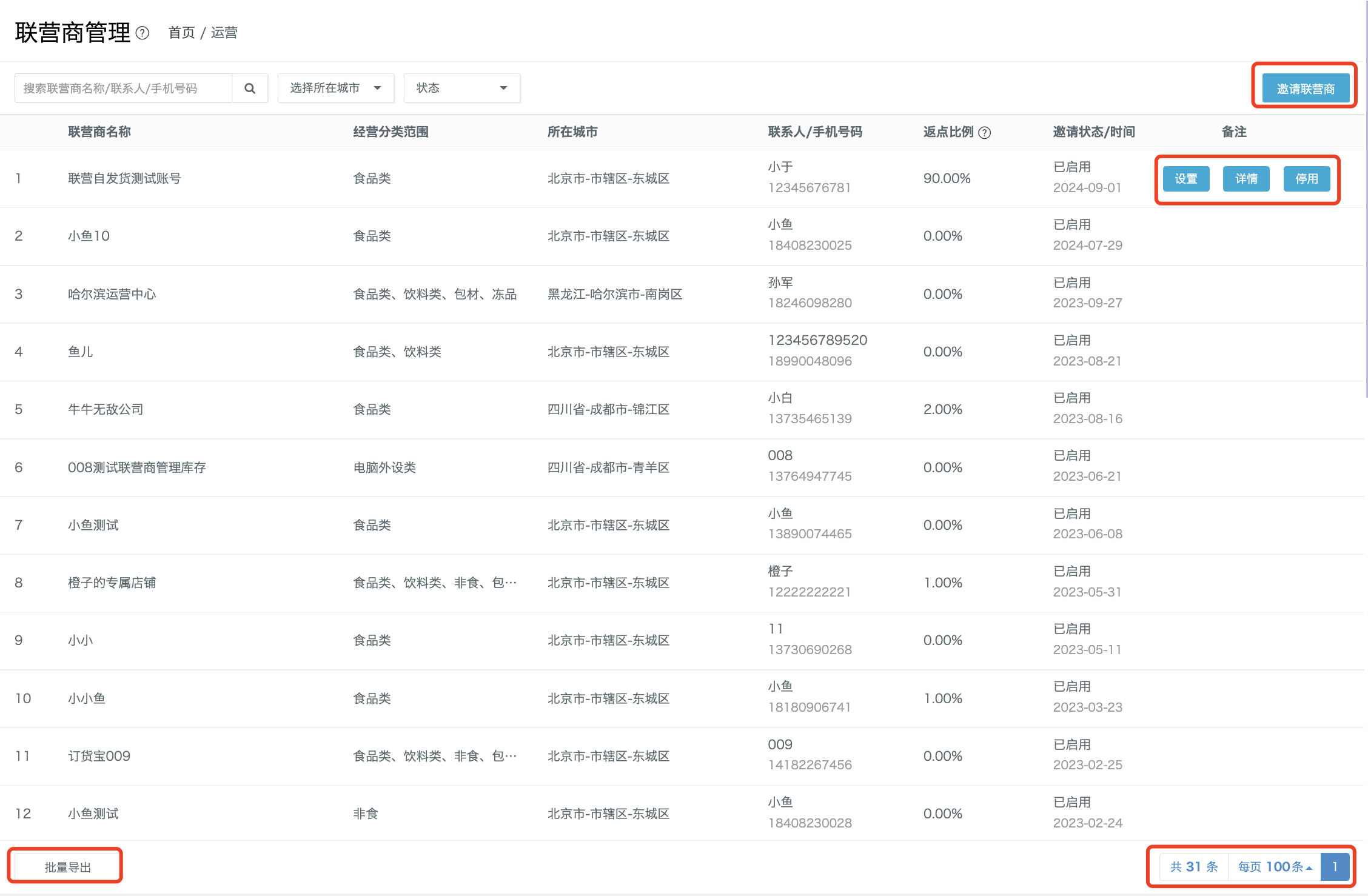Screen dimensions: 1368x896
Task: Click the search magnifier icon
Action: coord(250,89)
